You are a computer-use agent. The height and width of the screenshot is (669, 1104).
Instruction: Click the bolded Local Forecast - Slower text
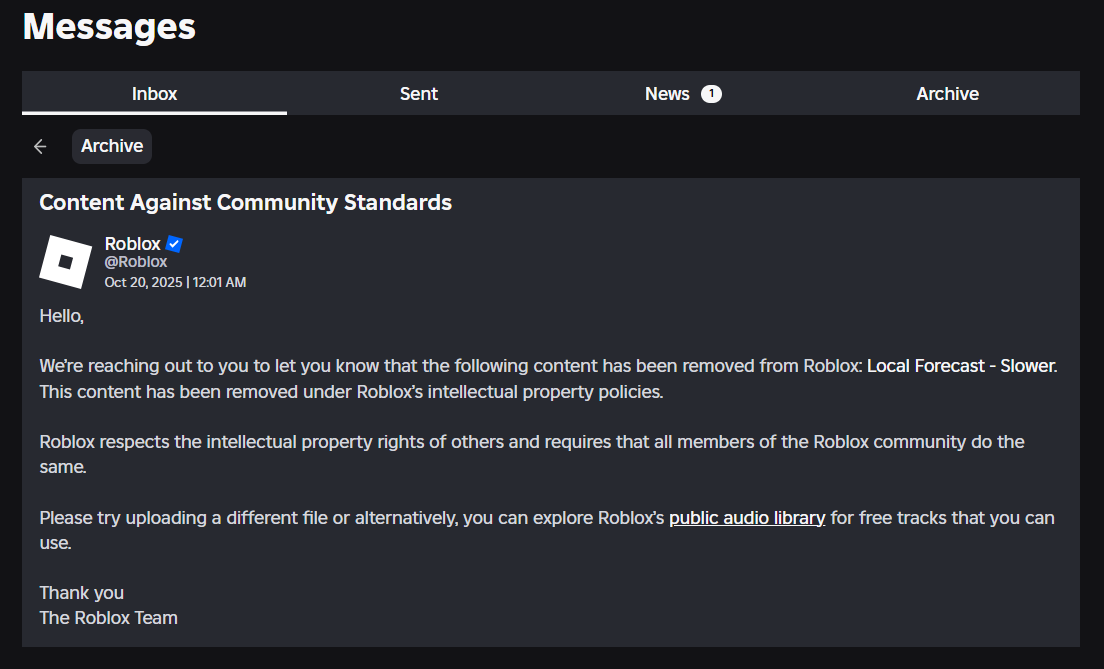pyautogui.click(x=961, y=366)
